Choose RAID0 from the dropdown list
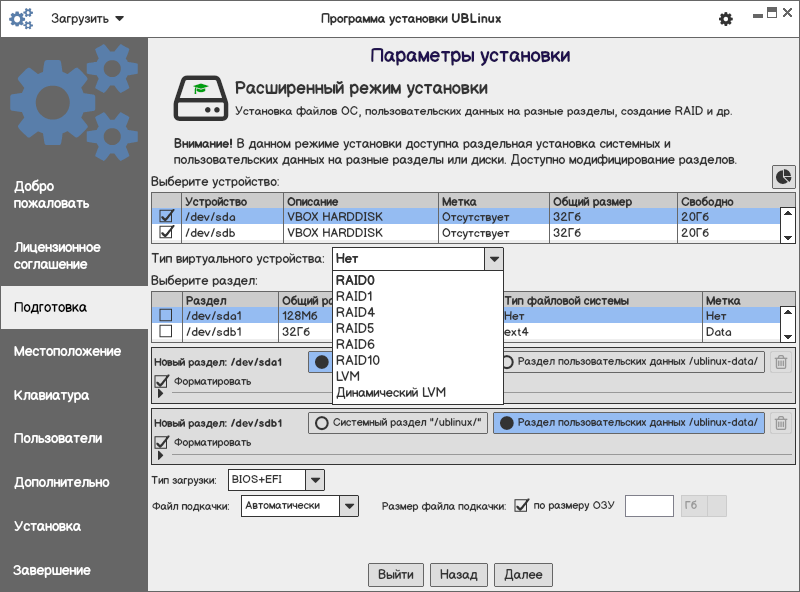 click(x=417, y=280)
